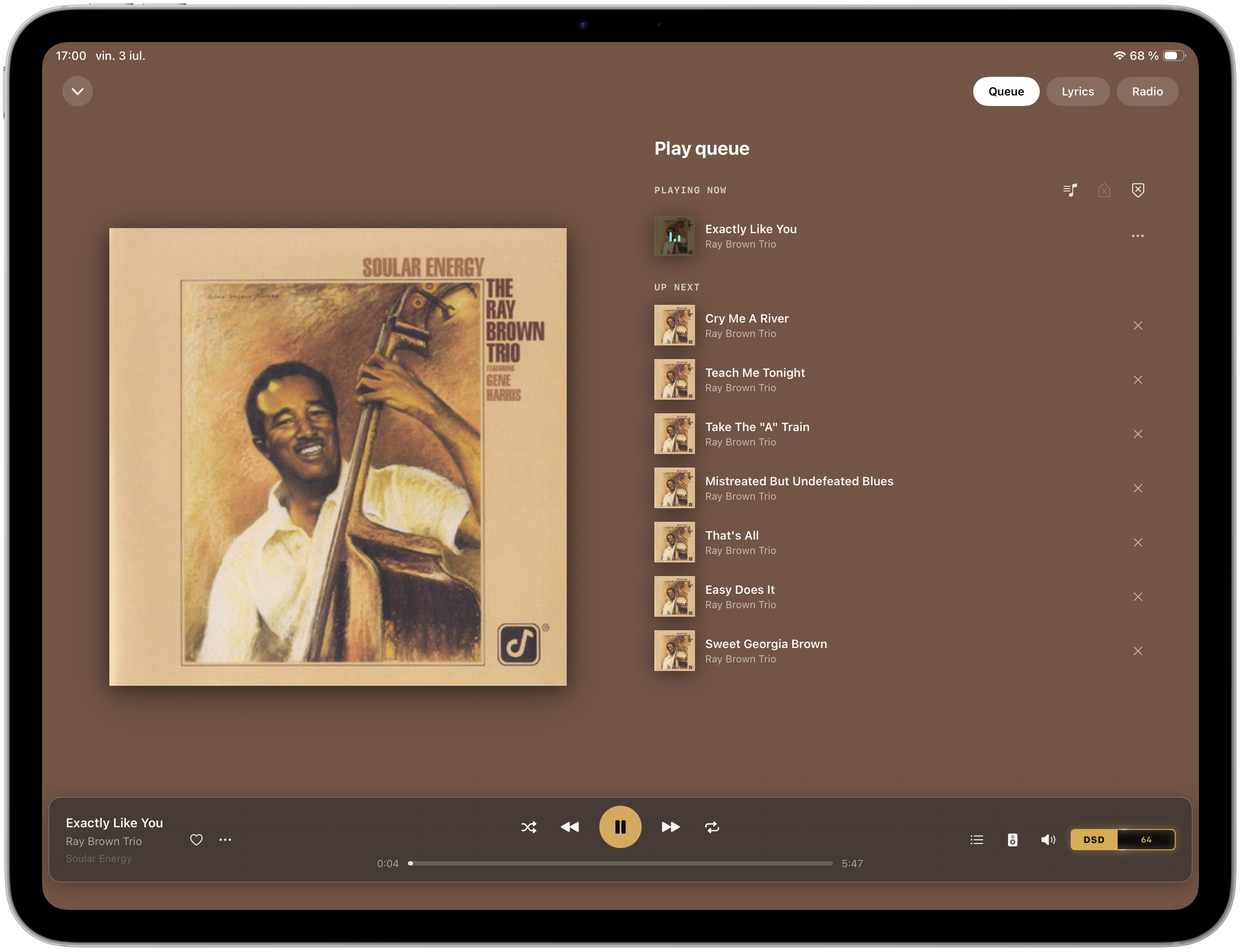1241x952 pixels.
Task: Remove Mistreated But Undefeated Blues from queue
Action: click(x=1137, y=488)
